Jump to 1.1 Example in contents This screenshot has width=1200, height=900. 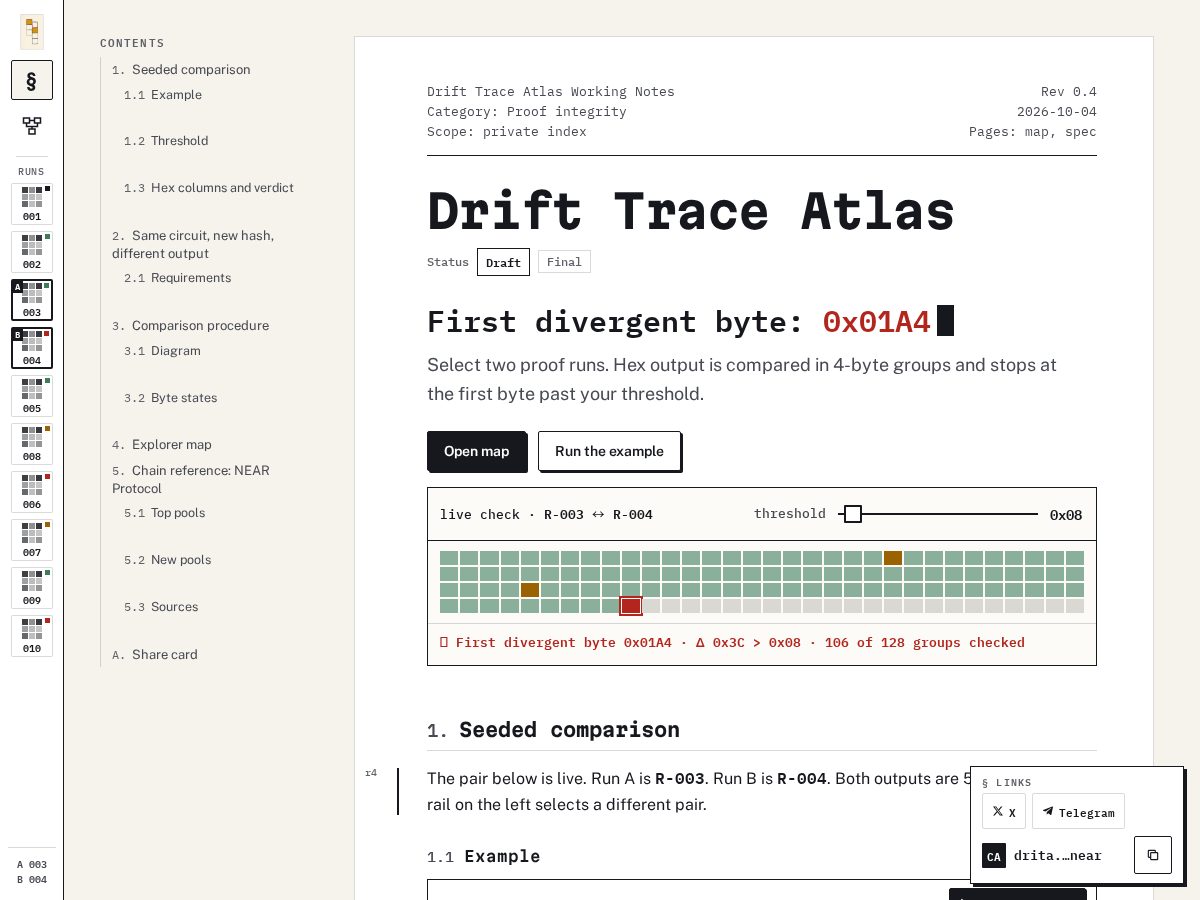[x=163, y=95]
